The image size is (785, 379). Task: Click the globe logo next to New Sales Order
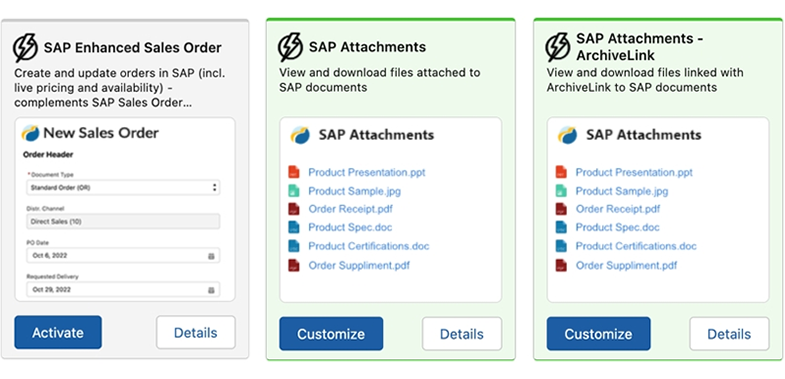pyautogui.click(x=31, y=133)
